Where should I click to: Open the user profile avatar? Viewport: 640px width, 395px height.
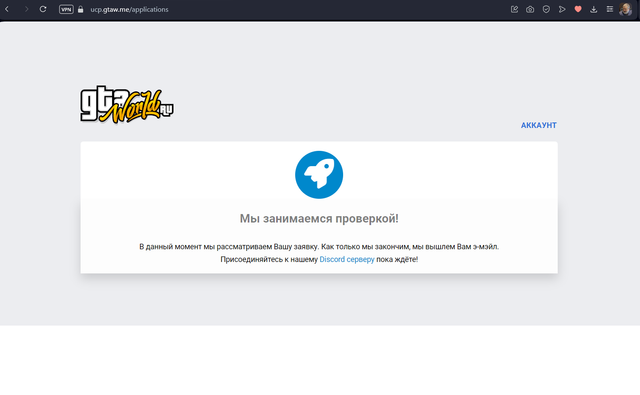625,9
